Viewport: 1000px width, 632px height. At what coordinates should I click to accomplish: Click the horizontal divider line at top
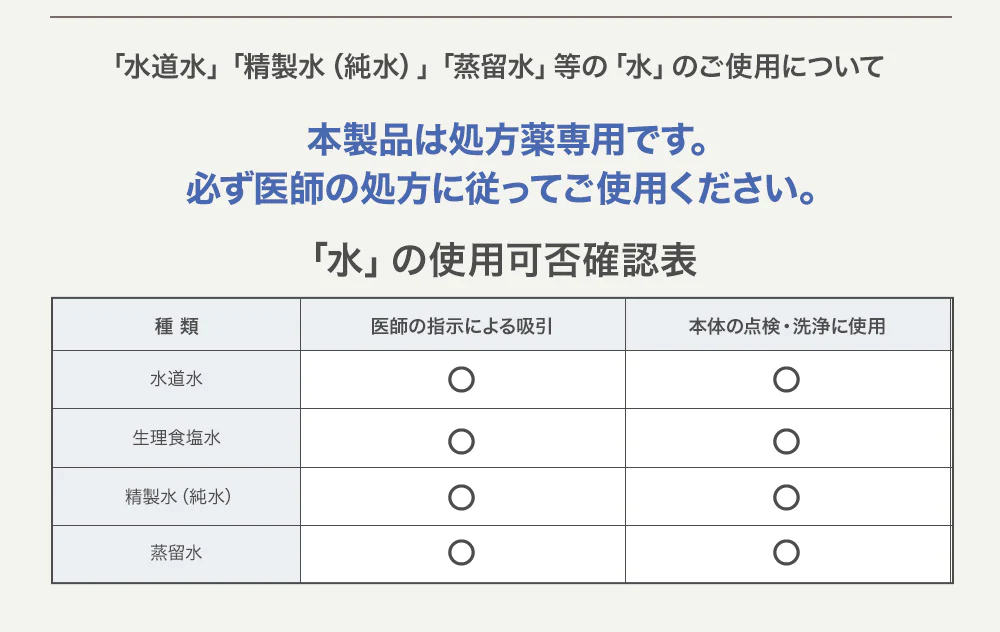[501, 17]
